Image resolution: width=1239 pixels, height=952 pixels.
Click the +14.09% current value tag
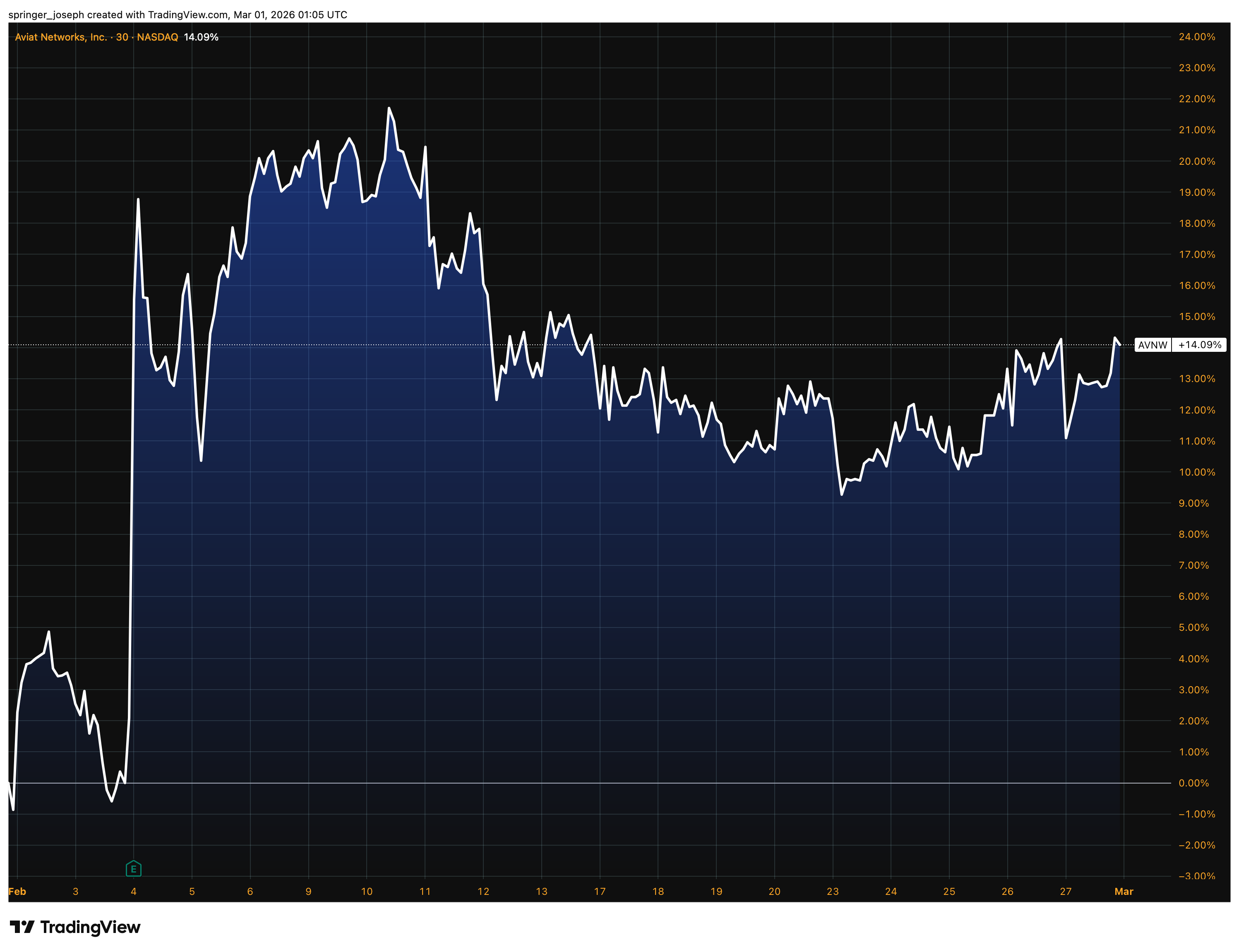1199,345
